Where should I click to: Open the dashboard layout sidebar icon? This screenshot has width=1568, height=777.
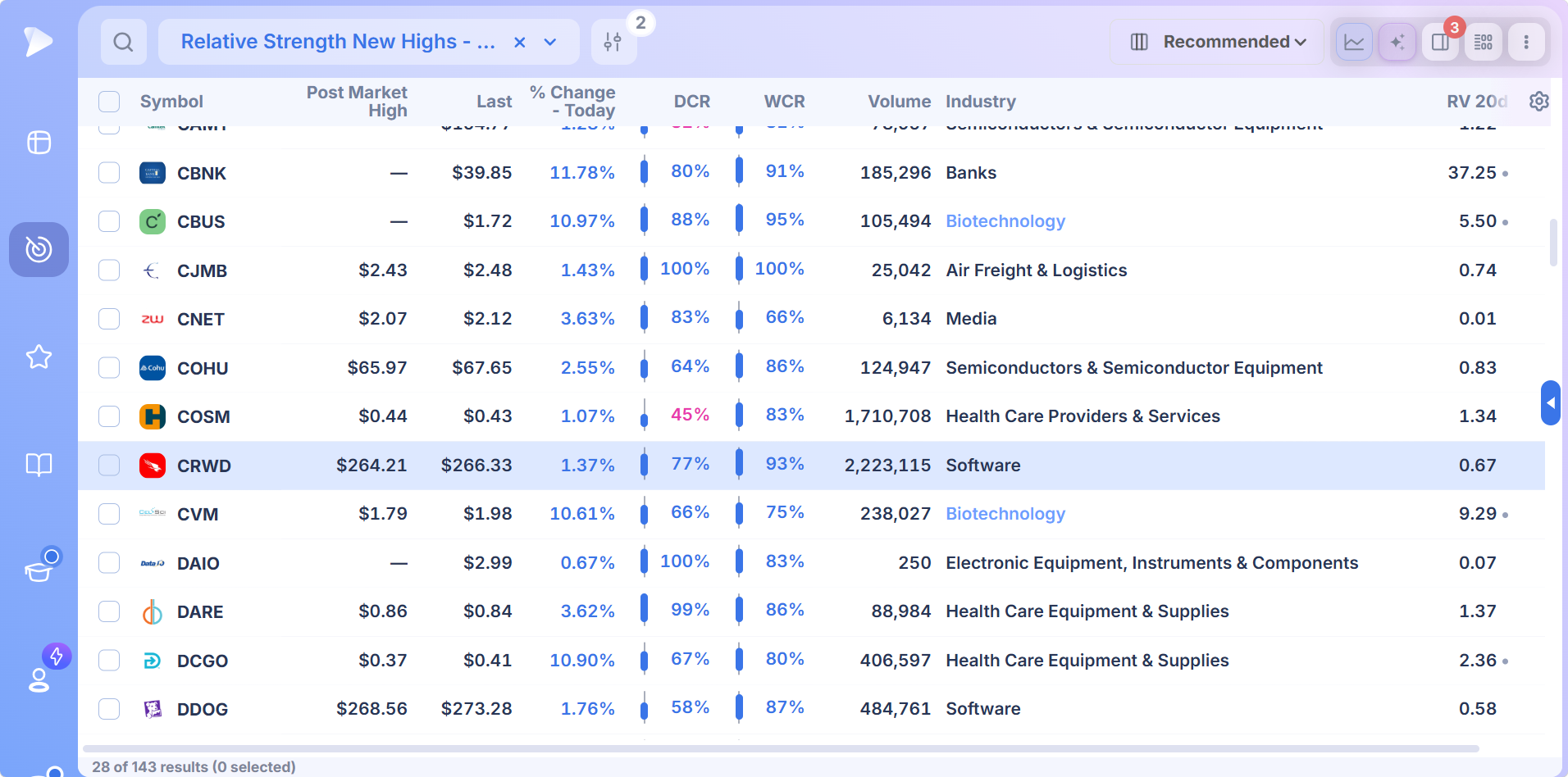coord(39,143)
